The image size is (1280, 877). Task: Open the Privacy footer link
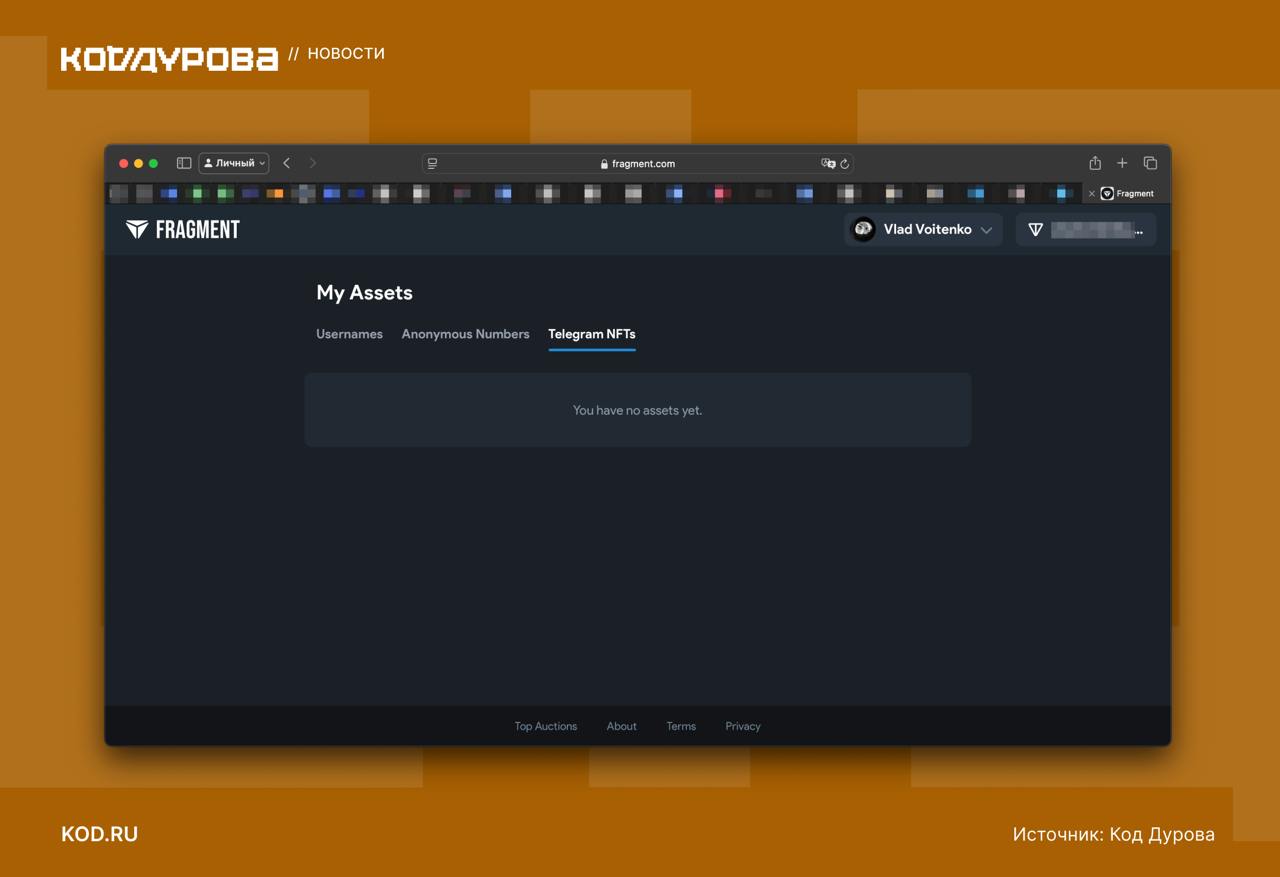tap(743, 726)
